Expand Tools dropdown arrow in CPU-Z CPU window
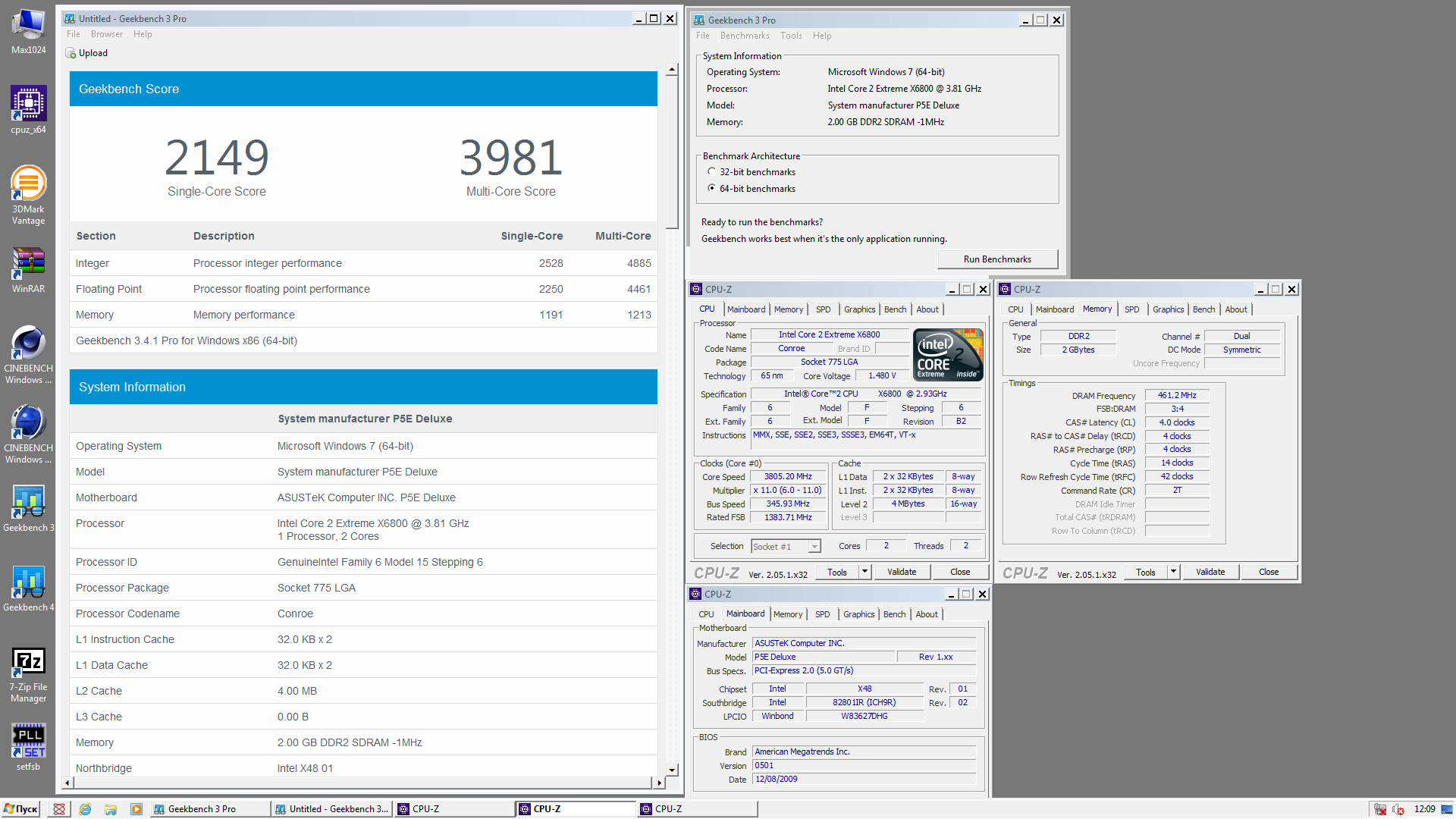This screenshot has height=819, width=1456. coord(864,572)
